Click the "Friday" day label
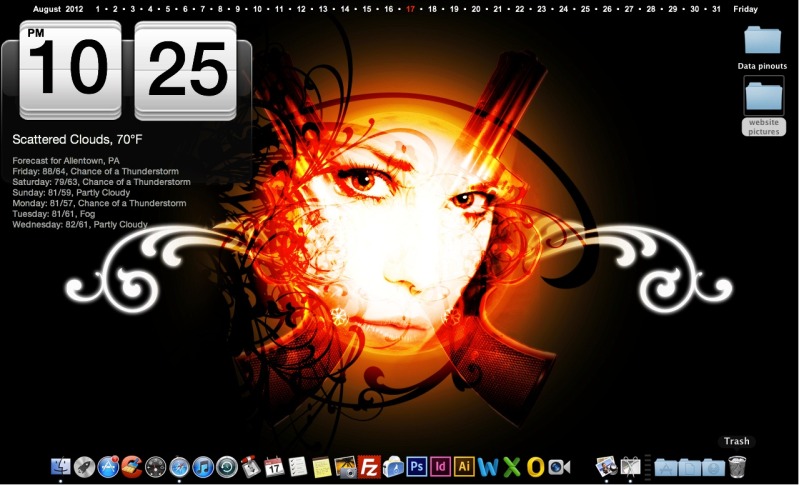 745,9
